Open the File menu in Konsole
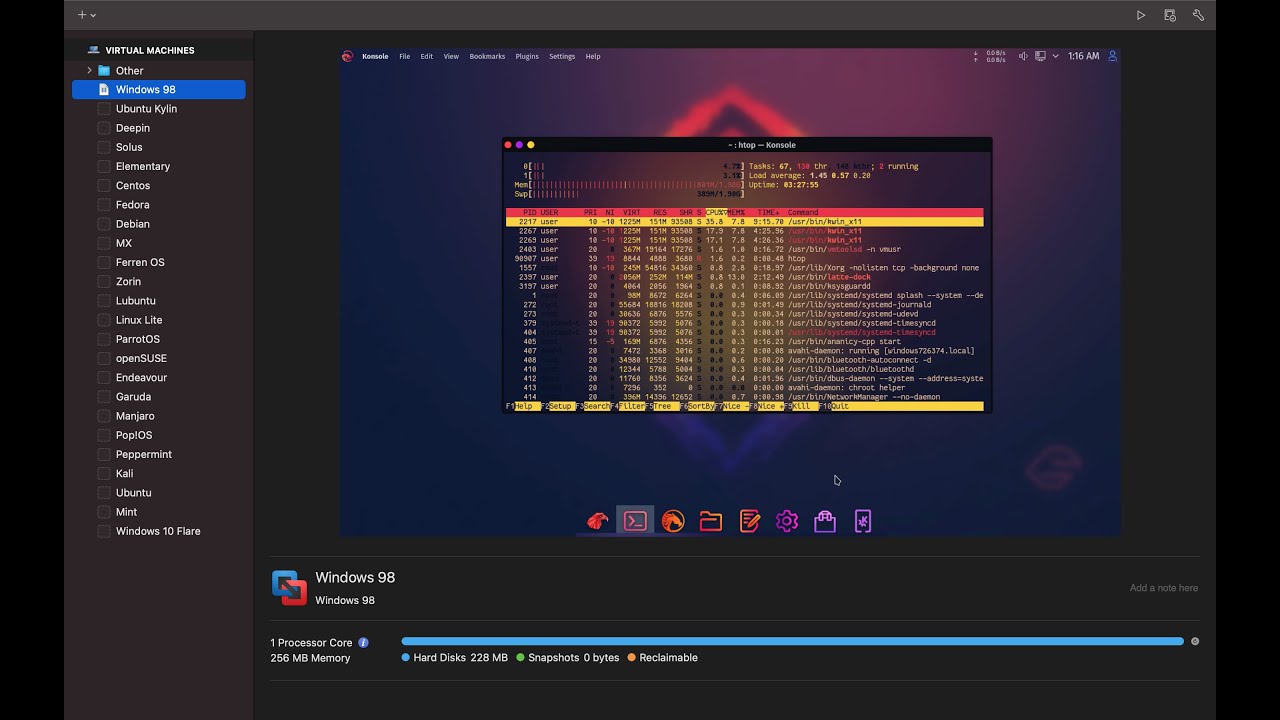The image size is (1280, 720). pos(405,57)
